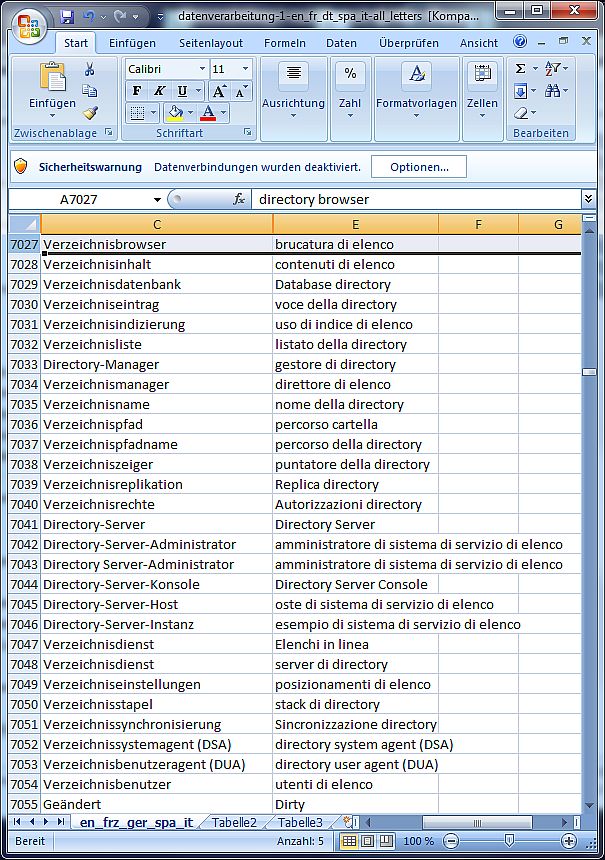Cut selection using the scissors icon
Viewport: 605px width, 860px height.
point(89,69)
